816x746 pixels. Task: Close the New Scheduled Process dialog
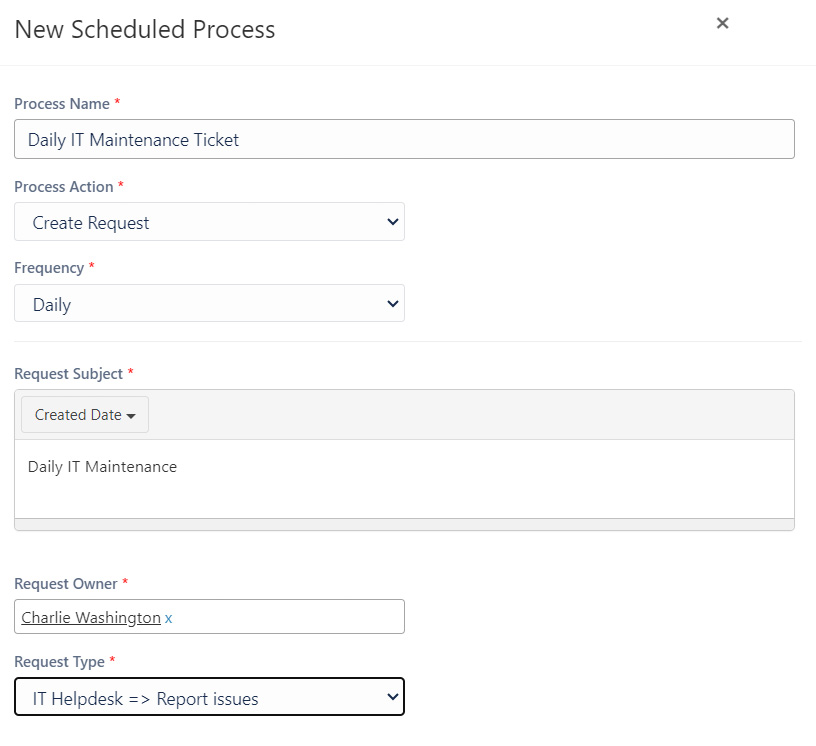[x=722, y=23]
